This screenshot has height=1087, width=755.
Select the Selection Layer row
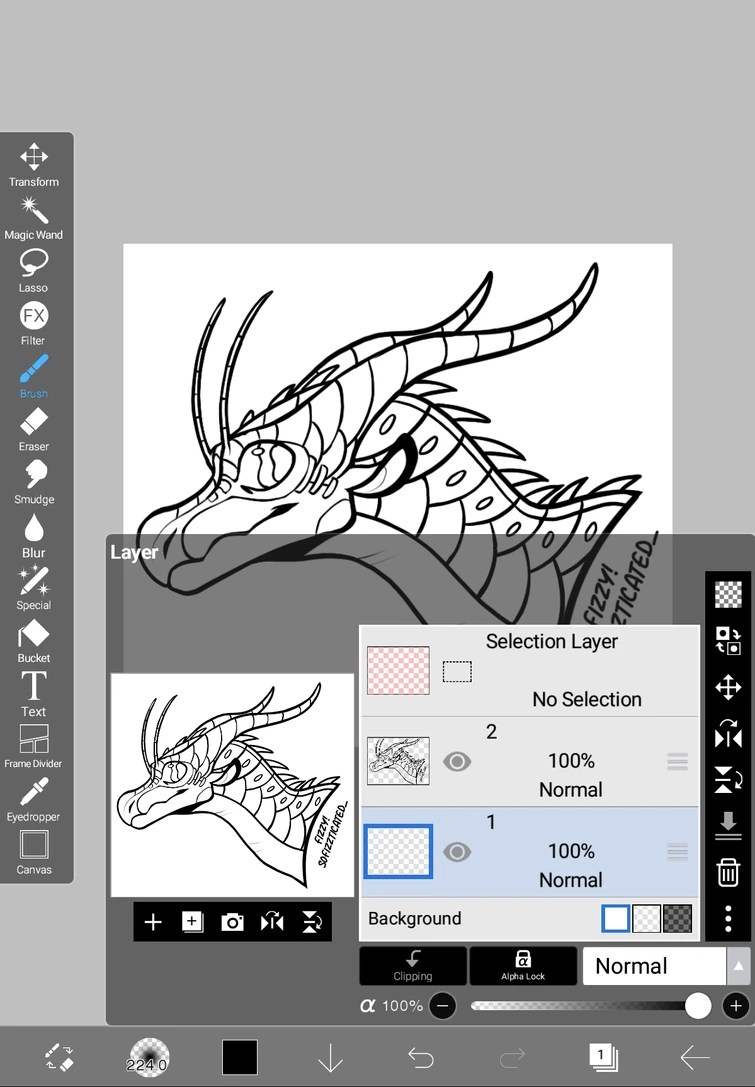530,671
